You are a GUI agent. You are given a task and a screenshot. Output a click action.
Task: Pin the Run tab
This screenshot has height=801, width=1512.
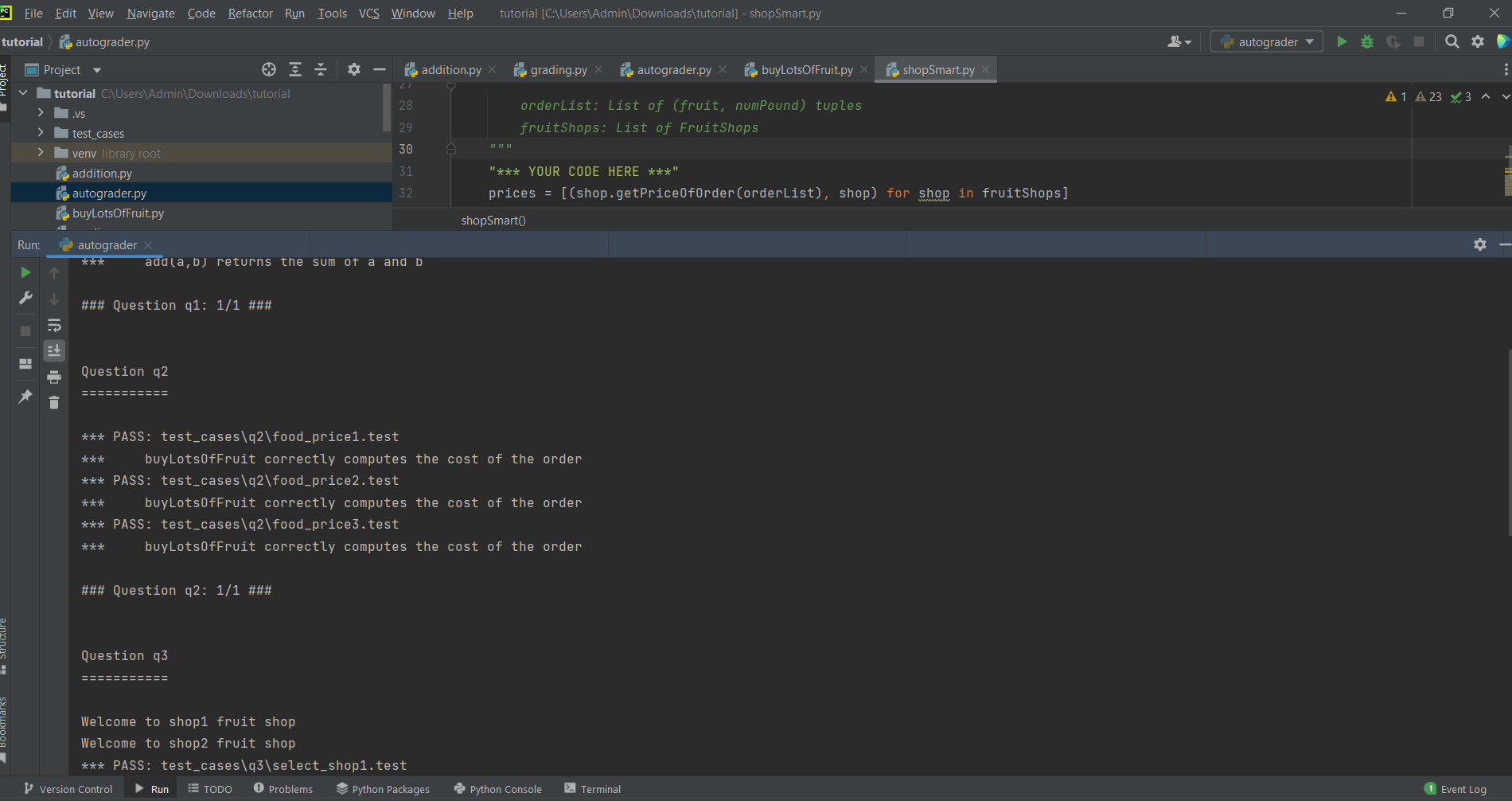tap(25, 397)
